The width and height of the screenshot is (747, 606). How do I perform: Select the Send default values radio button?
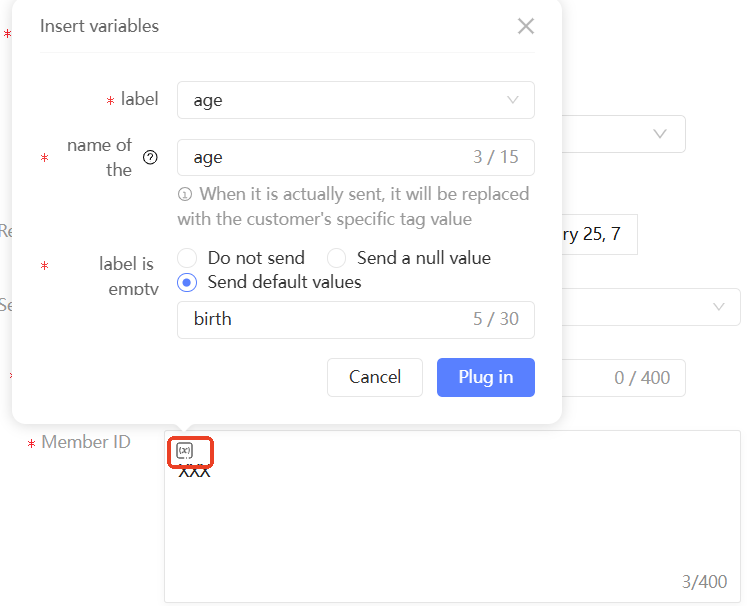[x=187, y=282]
